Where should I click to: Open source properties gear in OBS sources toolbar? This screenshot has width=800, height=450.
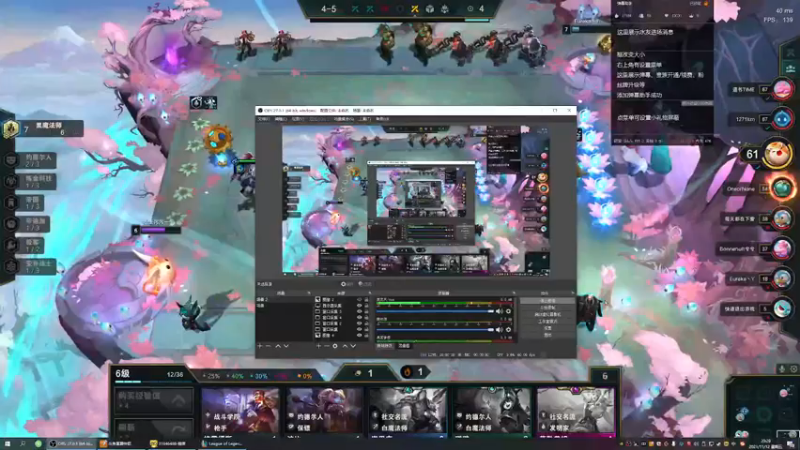[335, 346]
